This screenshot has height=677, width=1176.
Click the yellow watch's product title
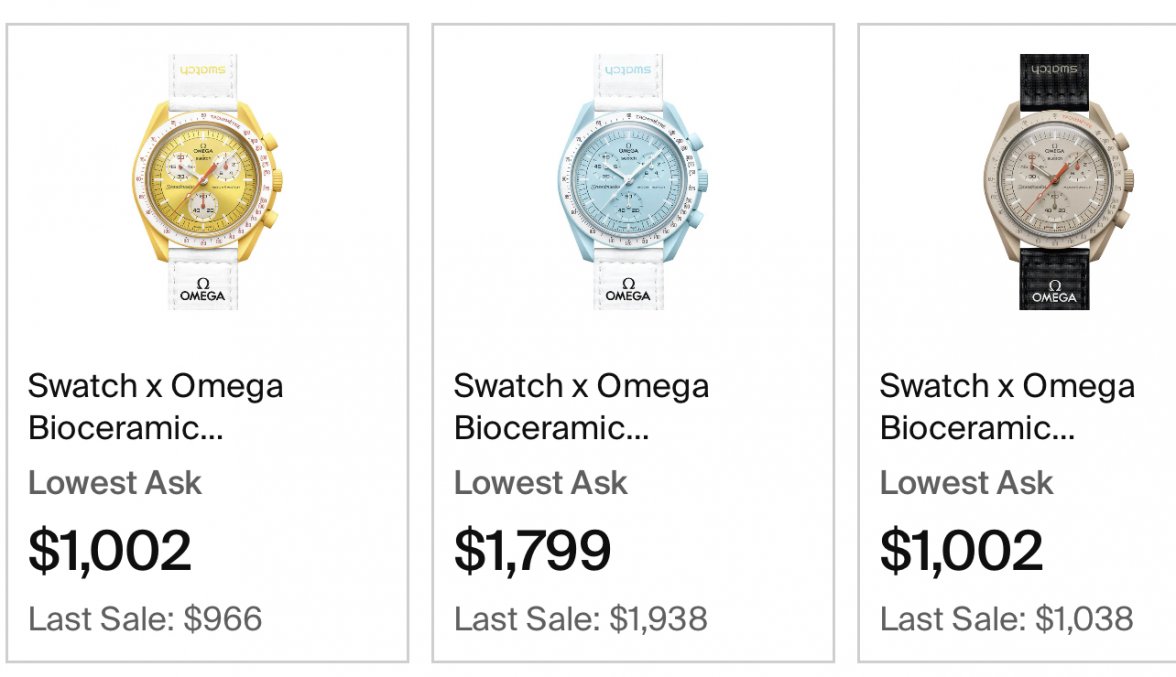156,406
